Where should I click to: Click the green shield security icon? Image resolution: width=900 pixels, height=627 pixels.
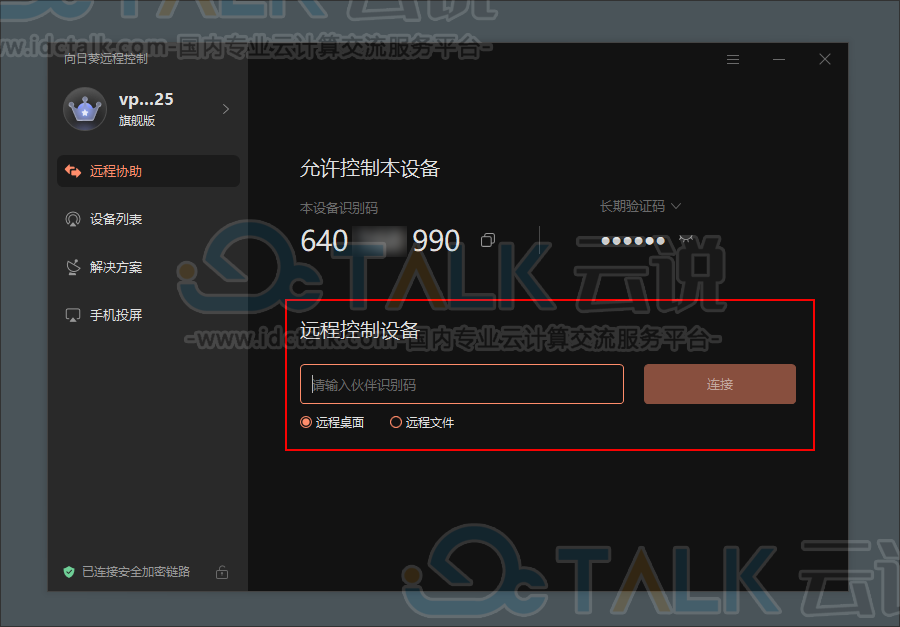(x=69, y=572)
